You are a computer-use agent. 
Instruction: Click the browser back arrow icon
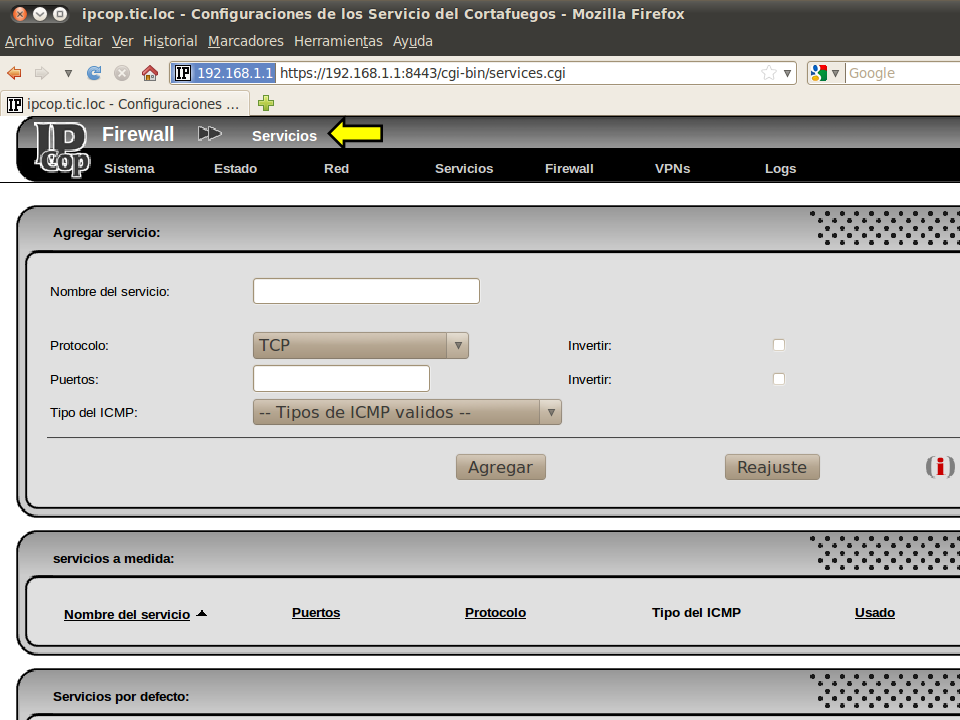14,73
